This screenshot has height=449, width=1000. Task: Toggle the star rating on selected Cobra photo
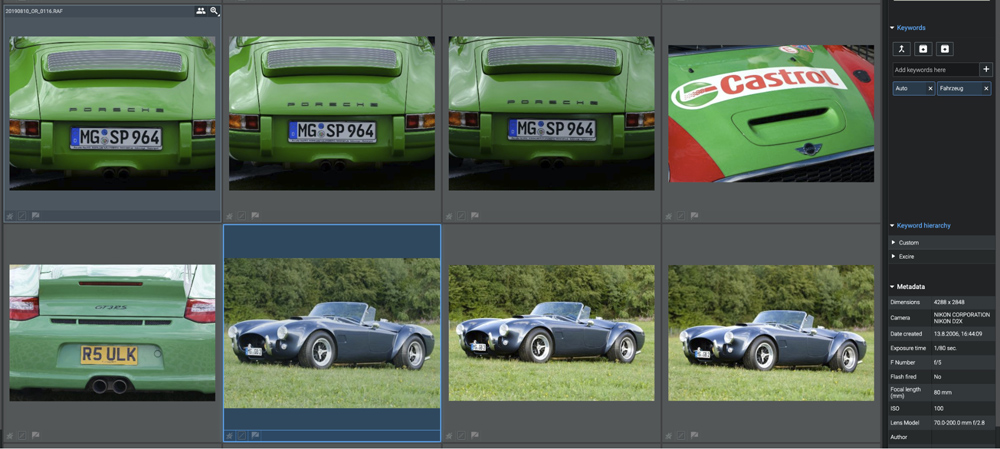tap(230, 435)
